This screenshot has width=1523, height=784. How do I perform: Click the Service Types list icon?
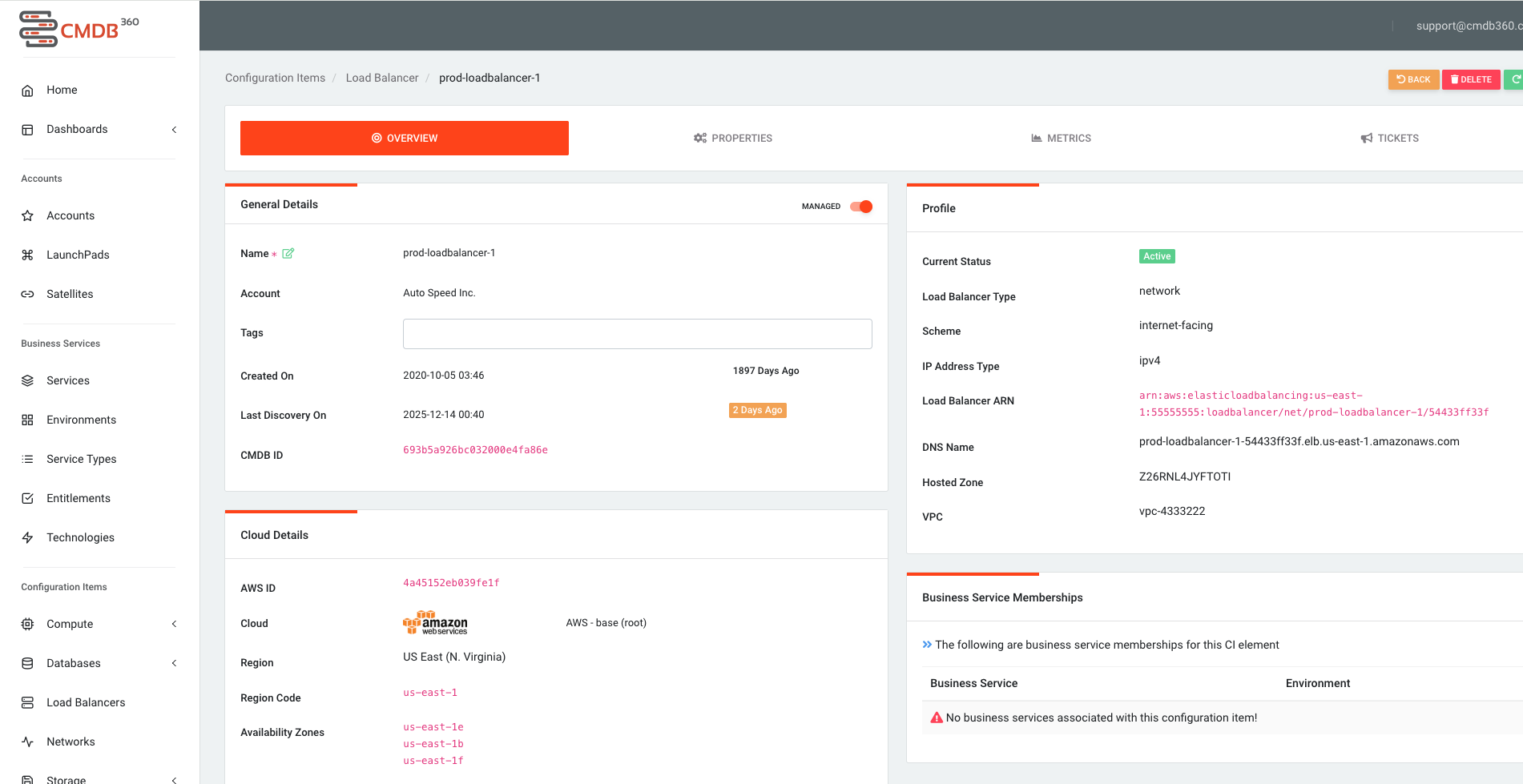27,460
